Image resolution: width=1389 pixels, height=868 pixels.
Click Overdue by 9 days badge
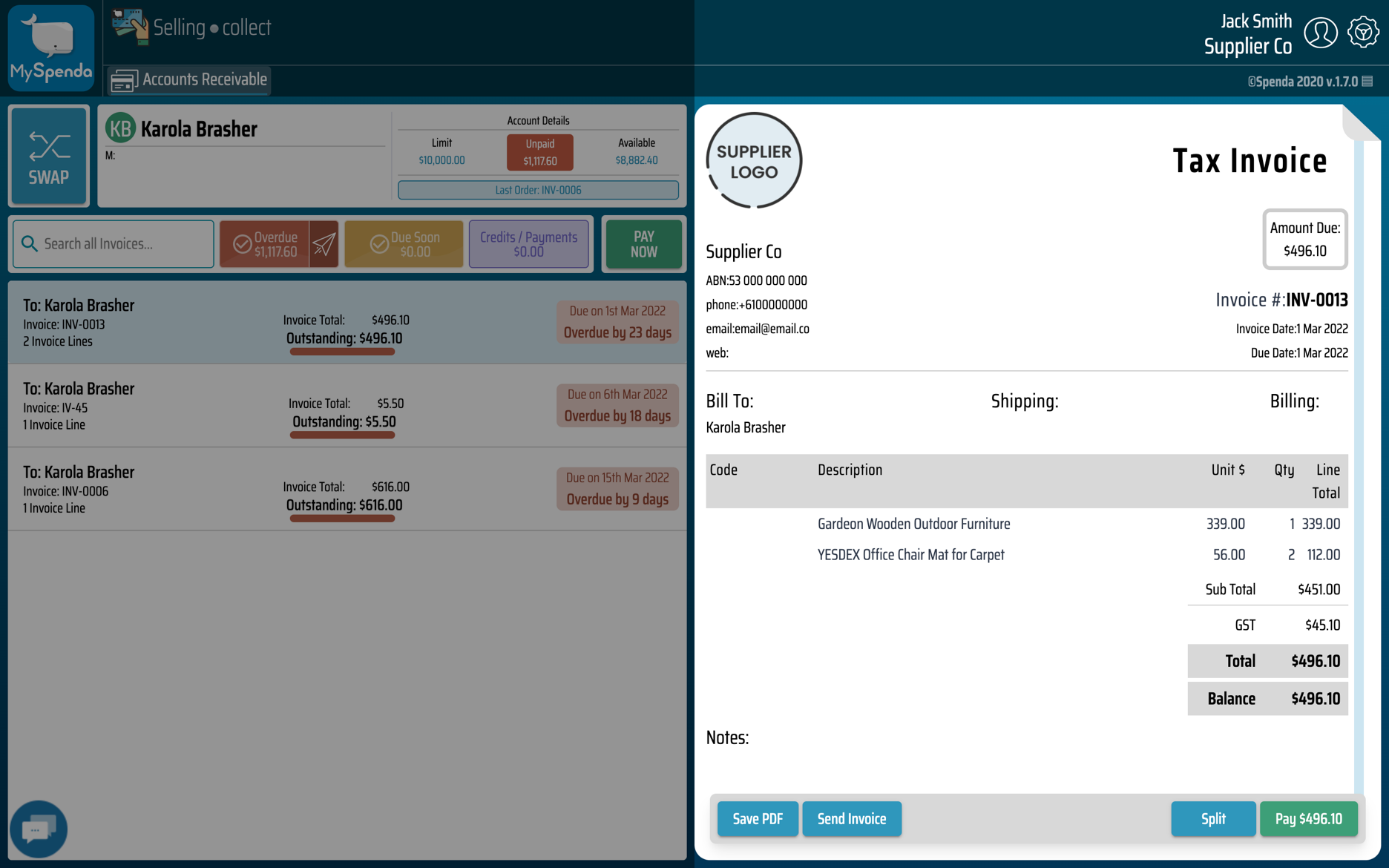click(x=617, y=489)
